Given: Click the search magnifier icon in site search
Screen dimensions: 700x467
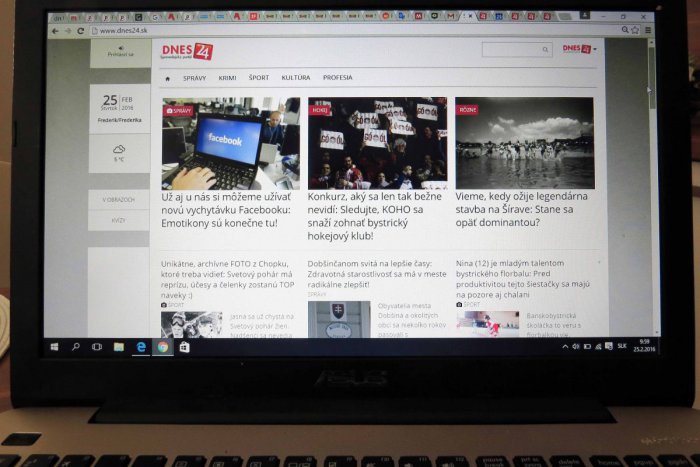Looking at the screenshot, I should (x=546, y=49).
